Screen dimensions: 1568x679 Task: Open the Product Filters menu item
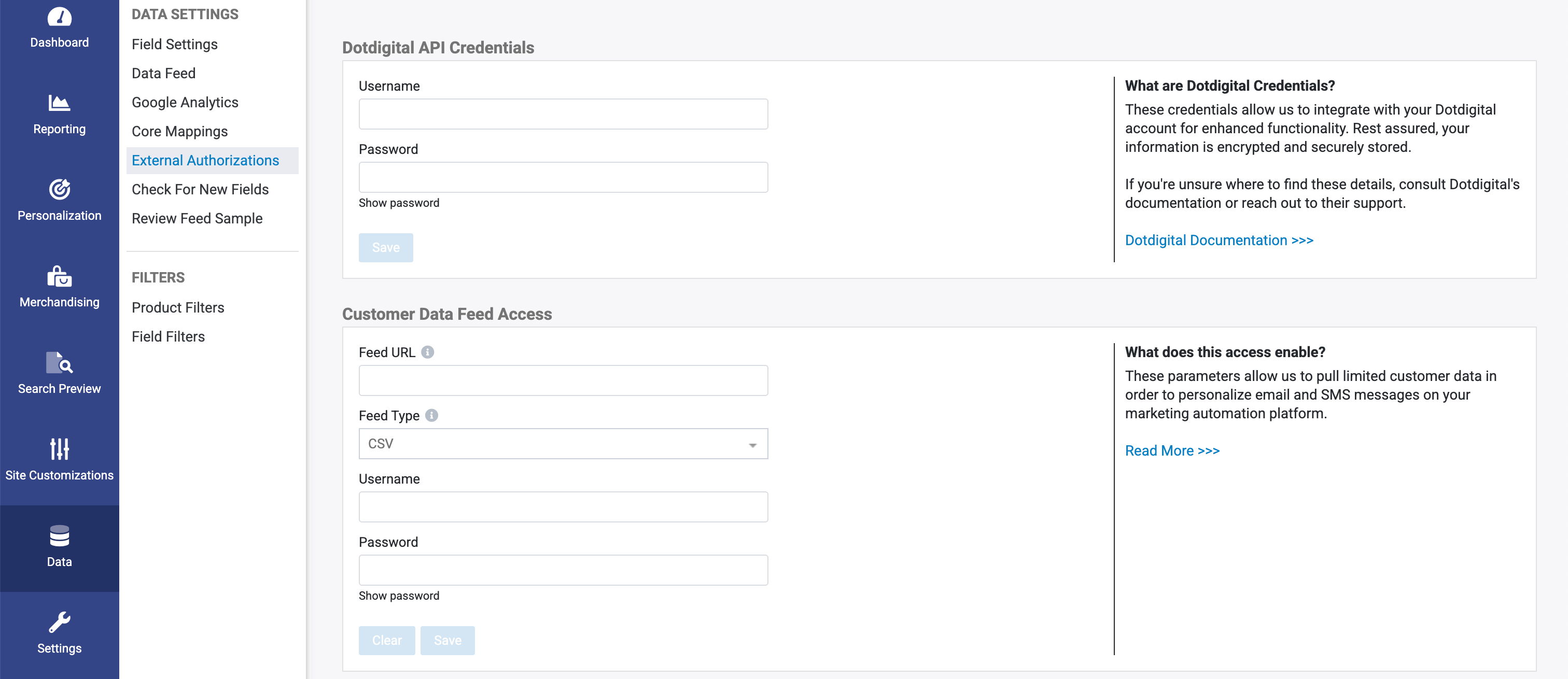click(x=178, y=307)
